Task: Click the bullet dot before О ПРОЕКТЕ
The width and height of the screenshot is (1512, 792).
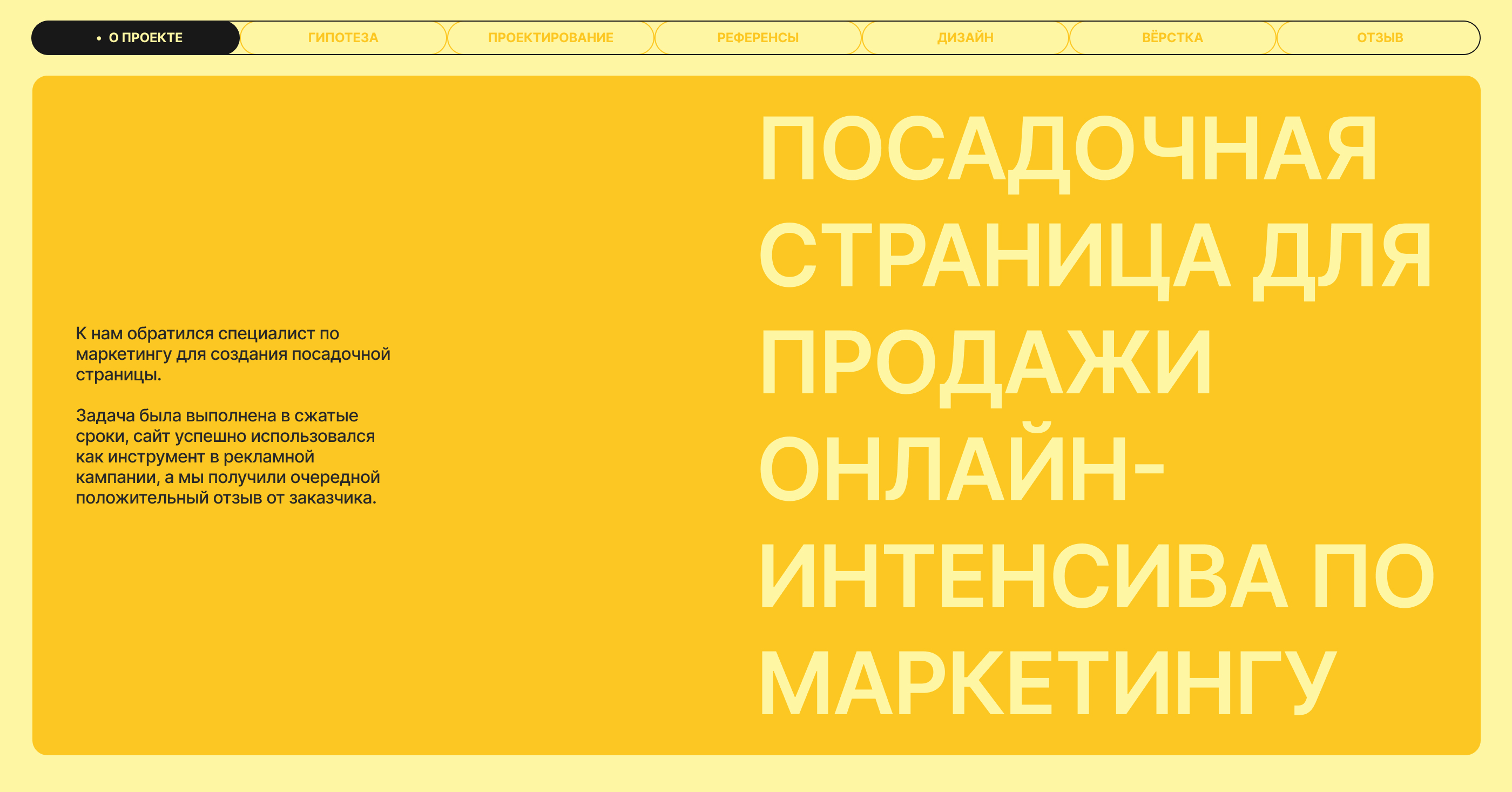Action: [x=99, y=38]
